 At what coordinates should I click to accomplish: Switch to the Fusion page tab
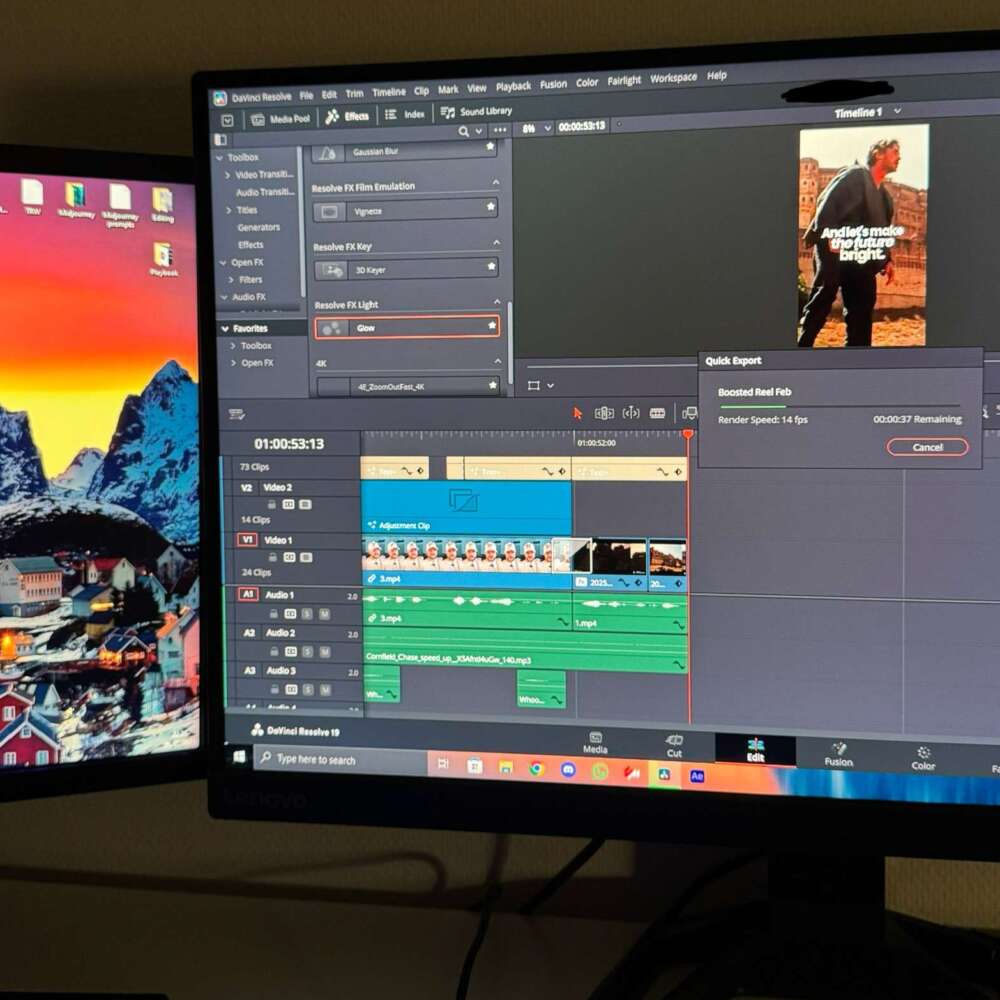click(x=838, y=755)
